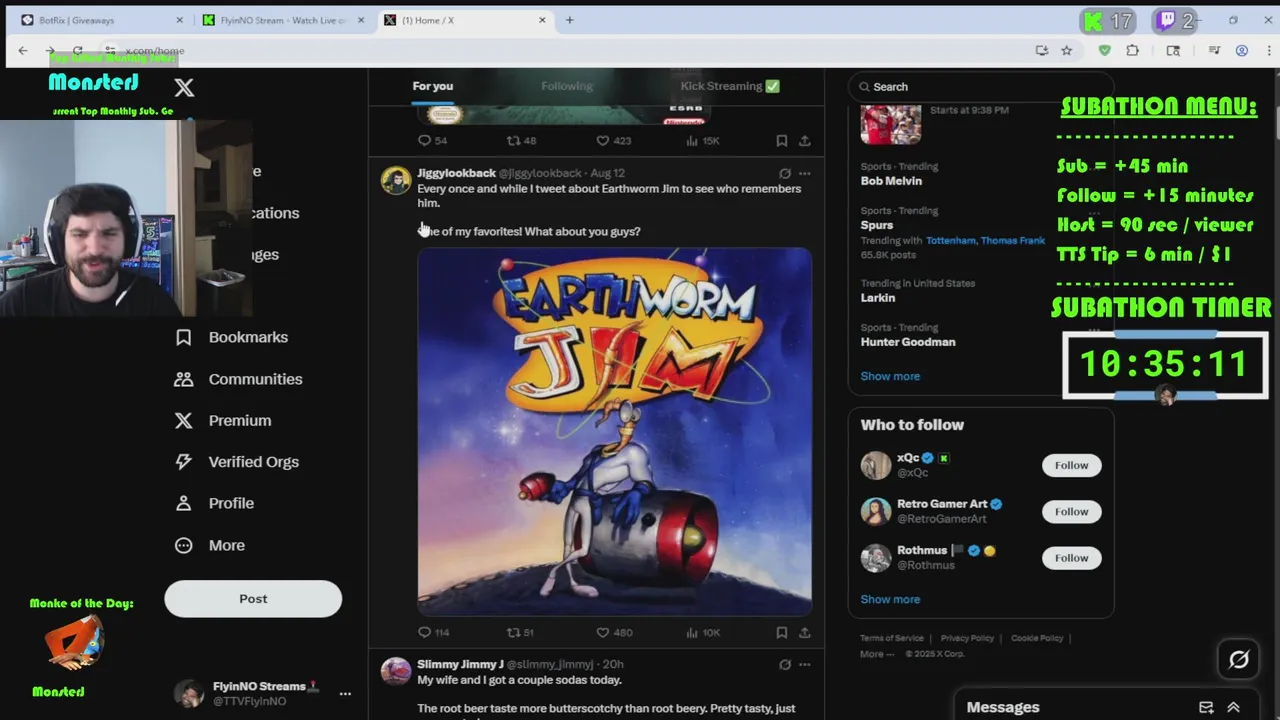Open the Earthworm Jim cover image

pos(614,431)
